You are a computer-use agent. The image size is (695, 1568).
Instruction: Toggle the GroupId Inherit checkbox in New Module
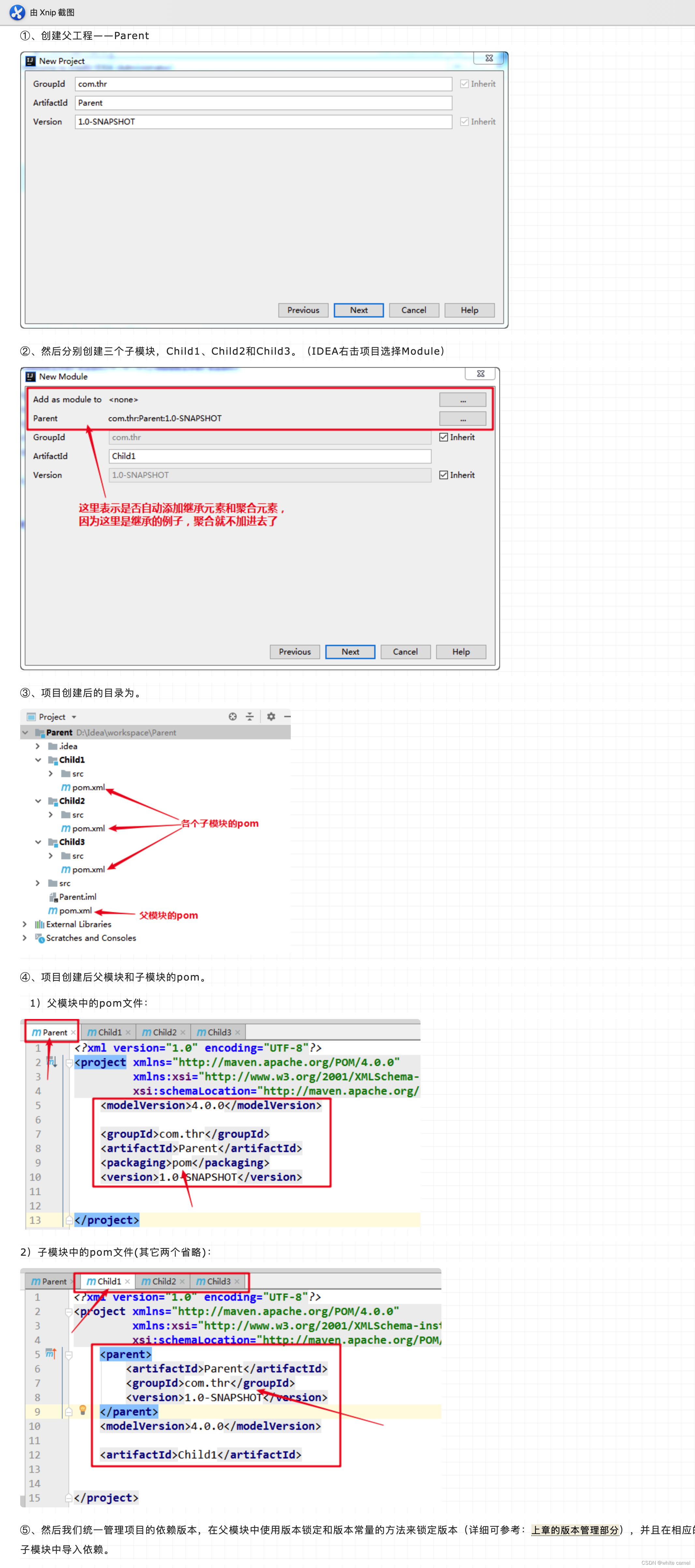444,437
